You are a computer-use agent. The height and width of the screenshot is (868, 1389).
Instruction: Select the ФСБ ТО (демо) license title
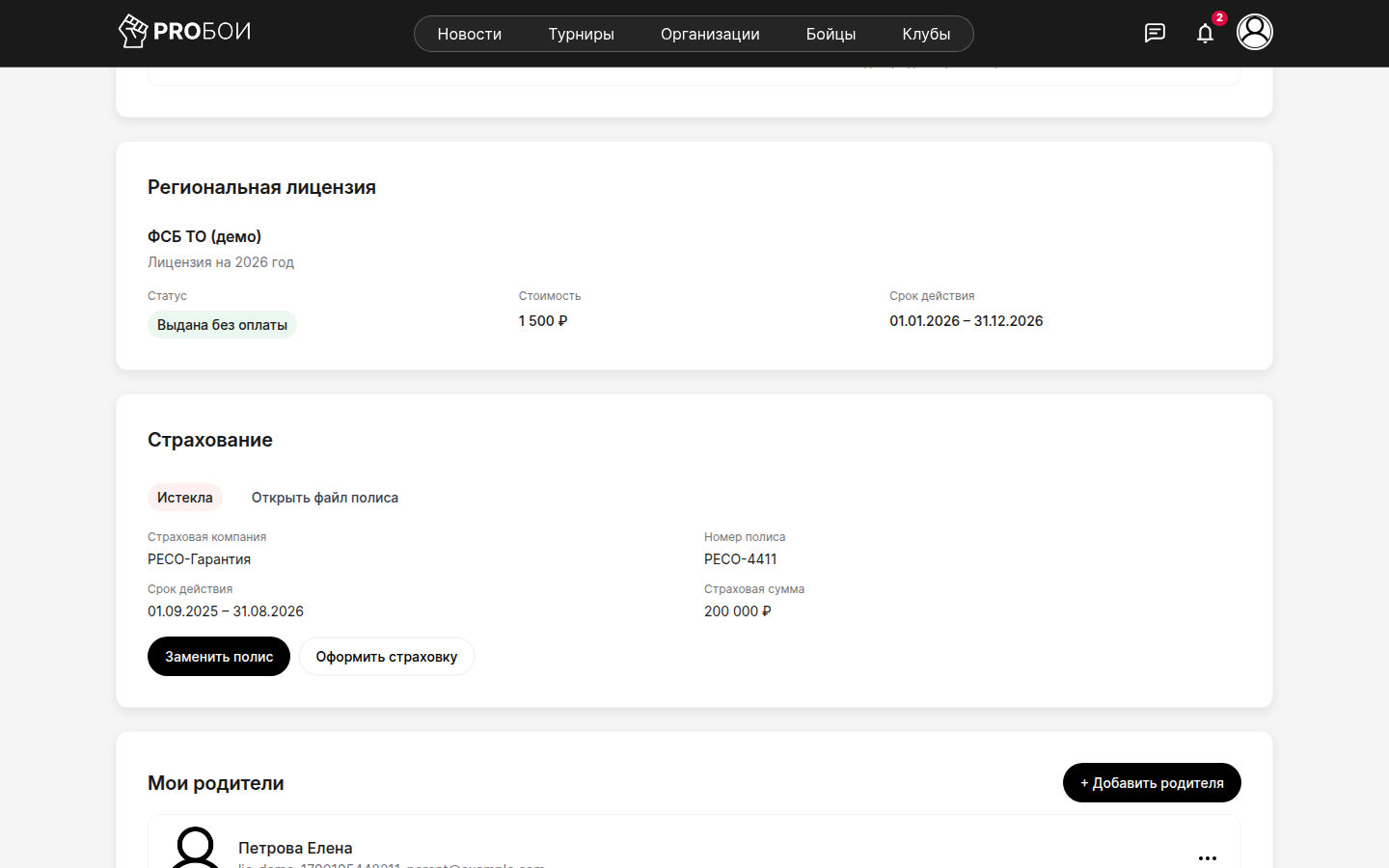click(204, 236)
